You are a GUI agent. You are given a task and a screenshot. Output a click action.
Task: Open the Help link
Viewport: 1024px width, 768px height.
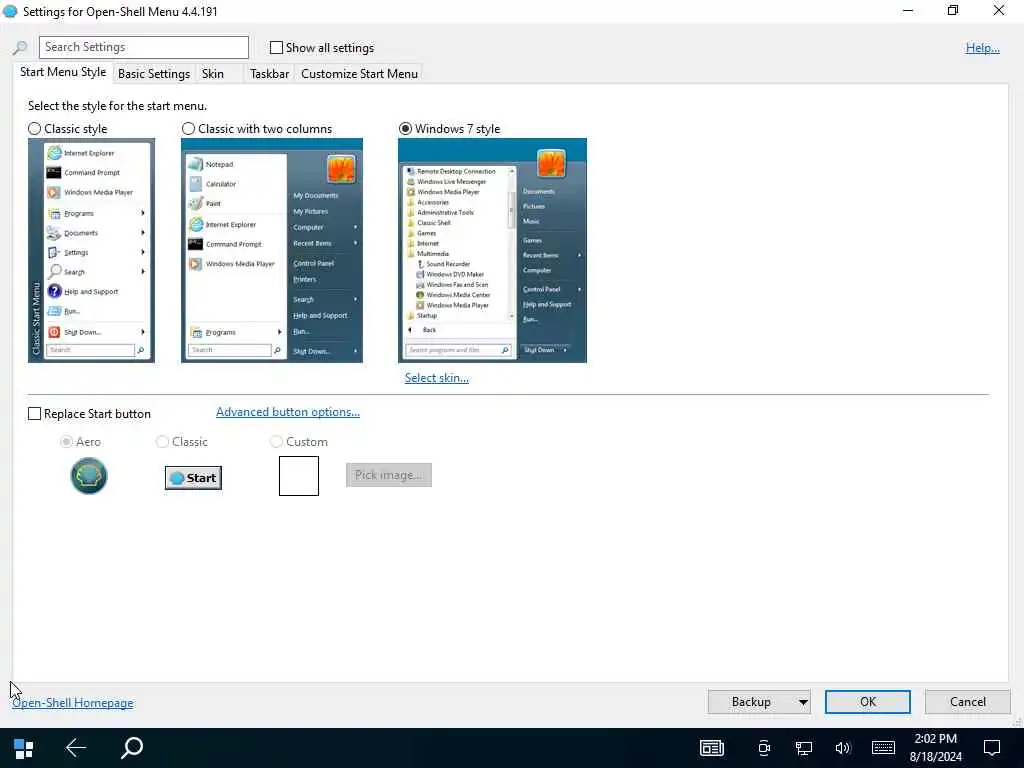click(982, 48)
